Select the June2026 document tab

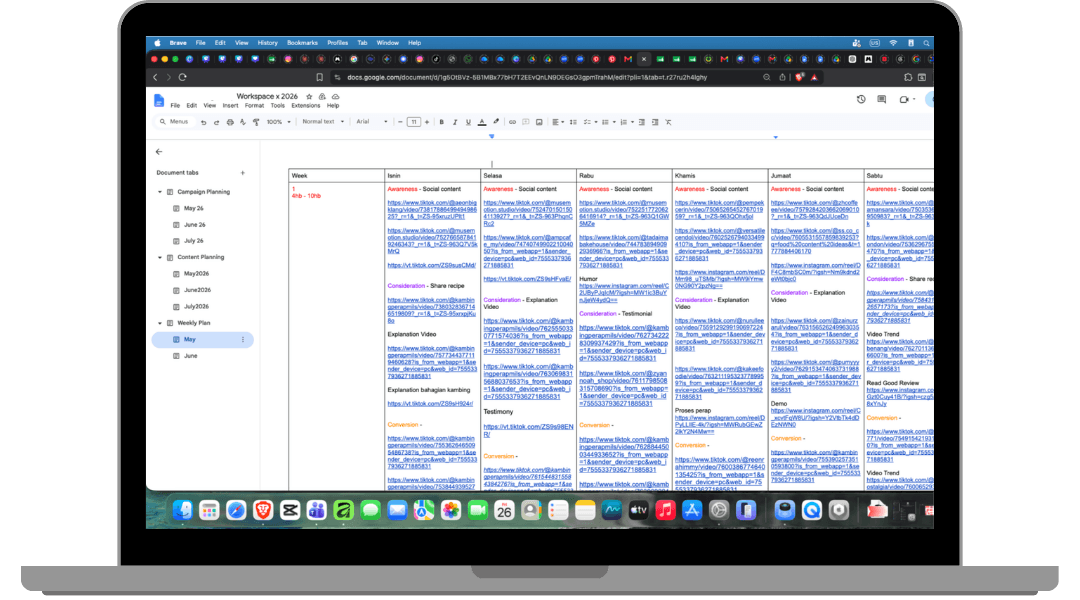pos(197,290)
